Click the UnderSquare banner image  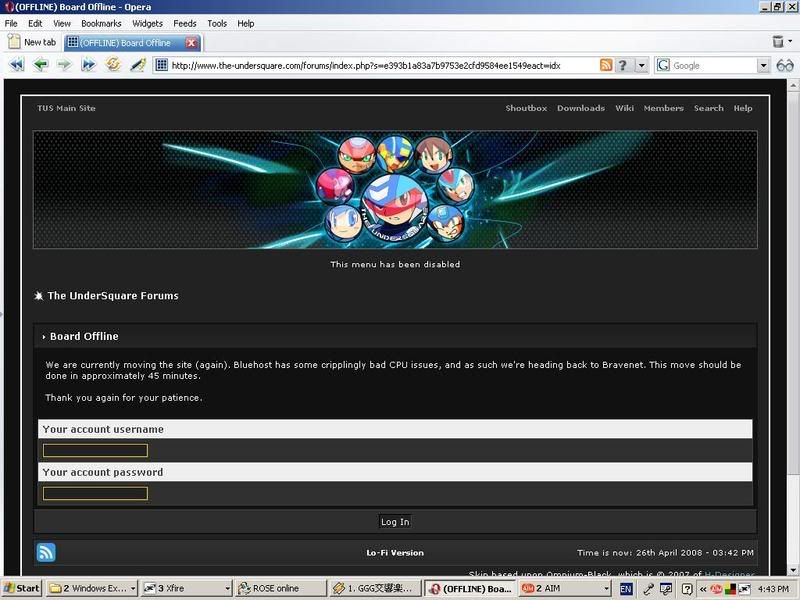(x=395, y=190)
